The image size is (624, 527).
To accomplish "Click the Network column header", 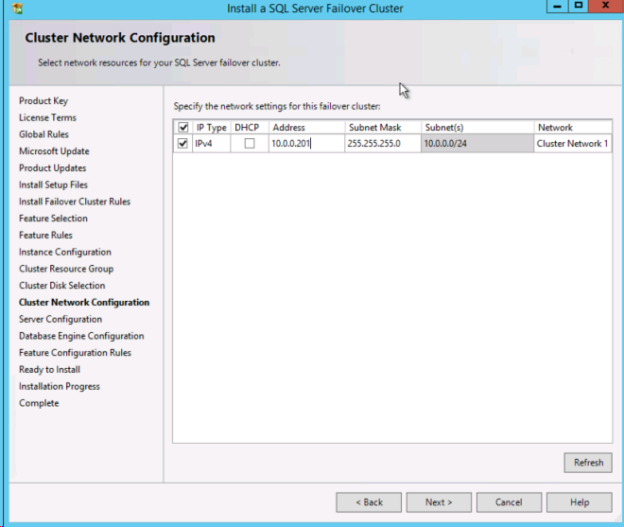I will point(573,127).
